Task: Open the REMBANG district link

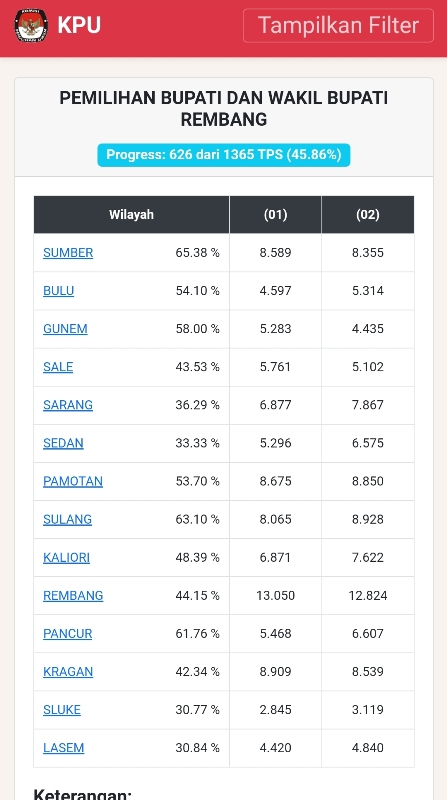Action: click(73, 595)
